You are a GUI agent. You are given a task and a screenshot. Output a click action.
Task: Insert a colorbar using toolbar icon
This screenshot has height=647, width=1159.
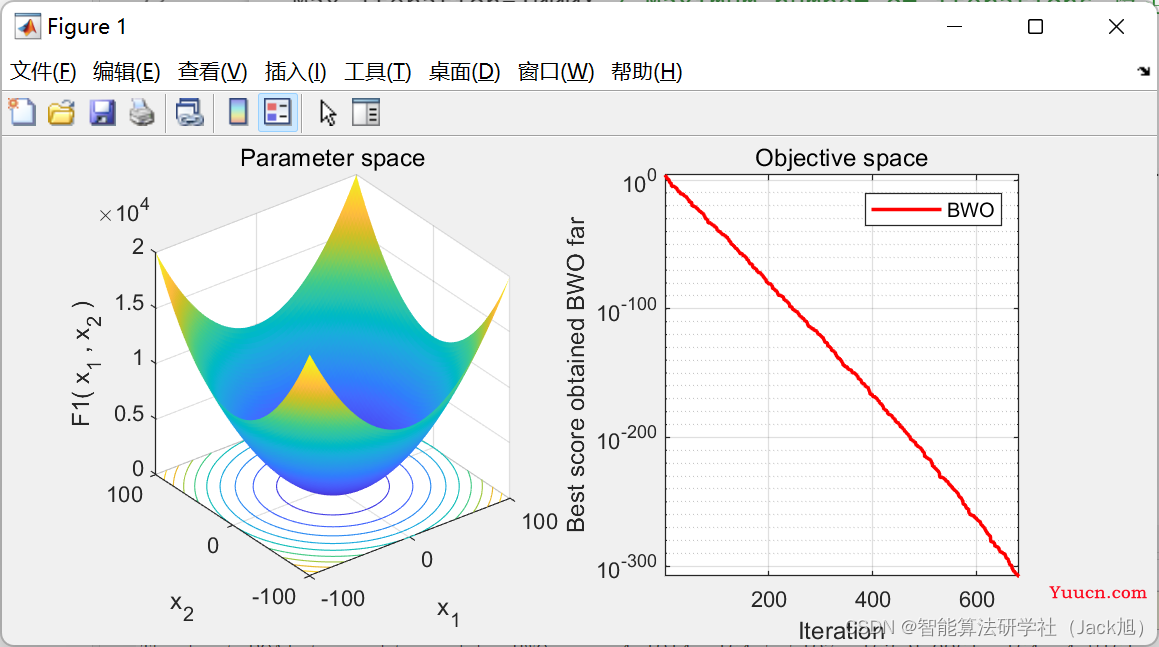[238, 112]
